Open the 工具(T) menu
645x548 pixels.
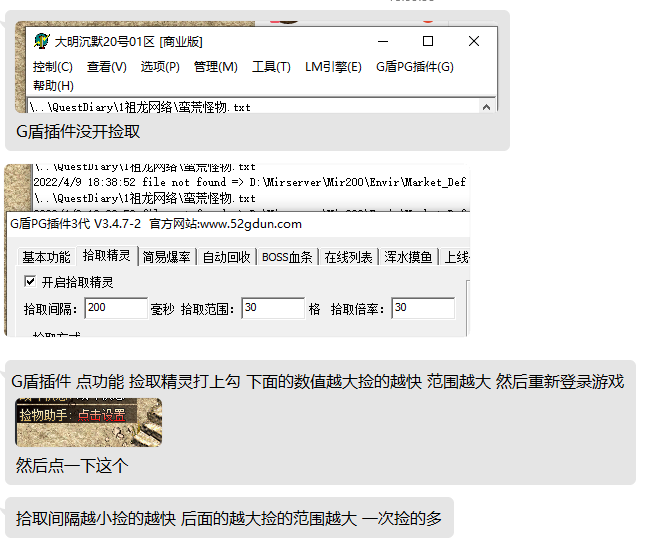coord(271,67)
